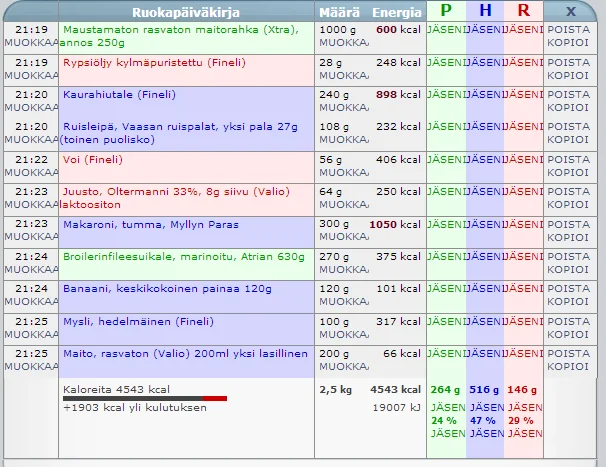This screenshot has height=467, width=606.
Task: Click JÄSEN below the 47 % total
Action: [485, 433]
